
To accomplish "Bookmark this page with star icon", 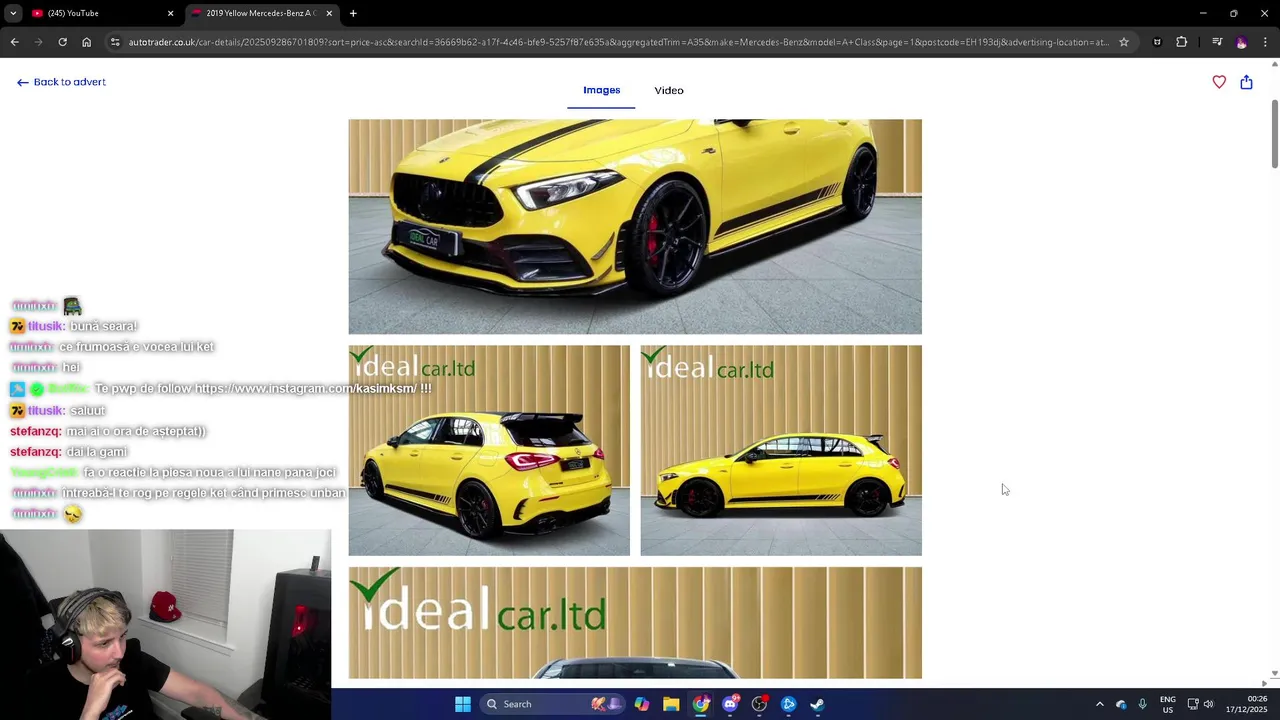I will 1124,42.
